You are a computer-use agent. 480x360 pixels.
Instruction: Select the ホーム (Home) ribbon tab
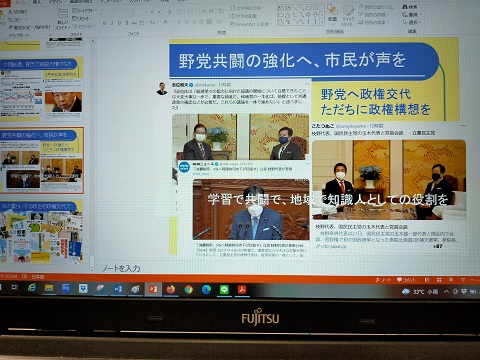coord(20,2)
